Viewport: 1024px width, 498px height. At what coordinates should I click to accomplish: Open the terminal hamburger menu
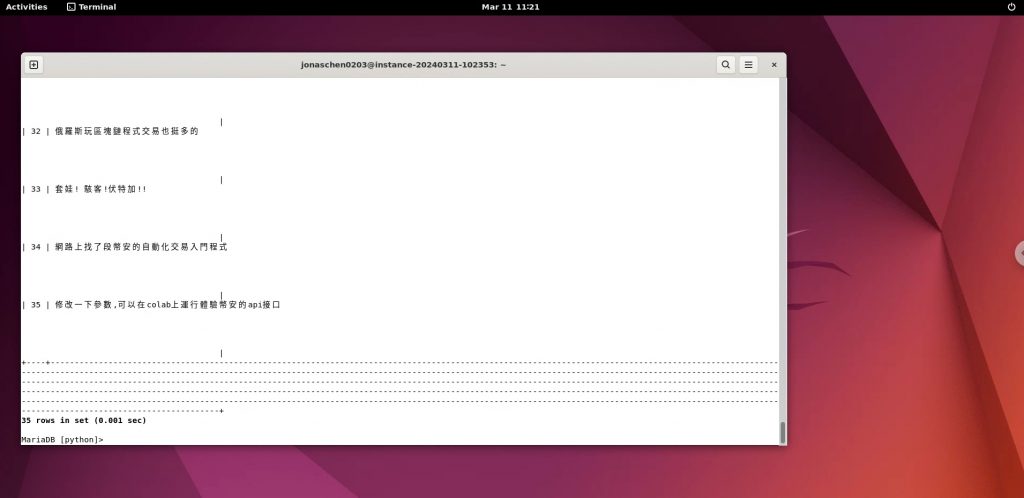[749, 65]
